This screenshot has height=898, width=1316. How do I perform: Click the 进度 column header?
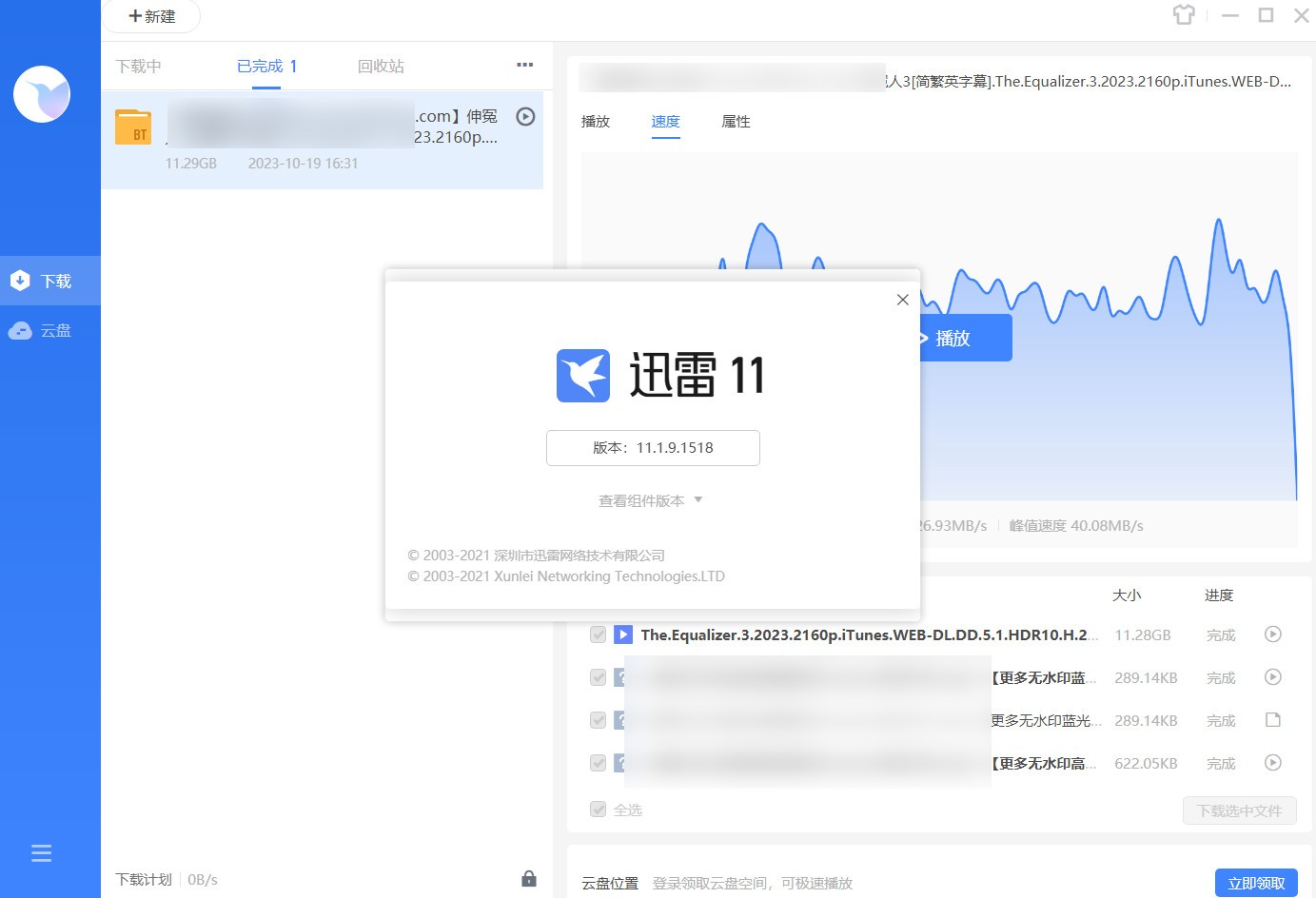(x=1219, y=595)
